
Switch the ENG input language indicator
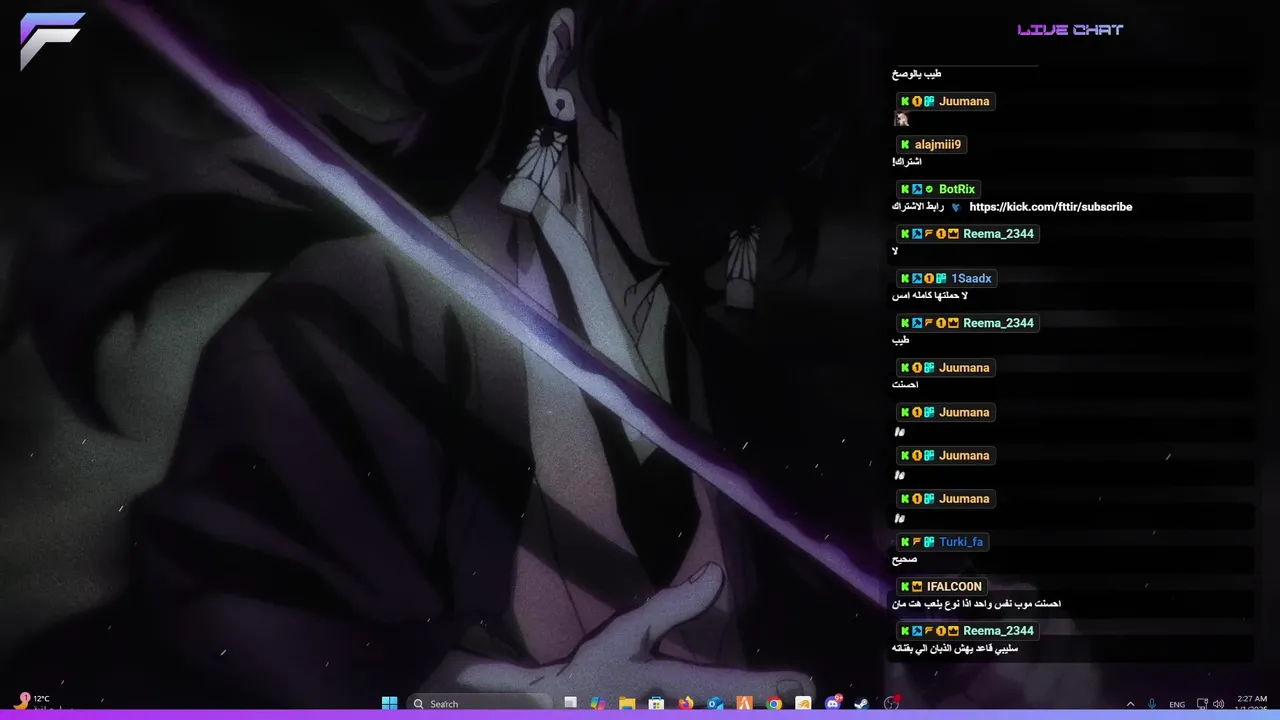tap(1177, 704)
